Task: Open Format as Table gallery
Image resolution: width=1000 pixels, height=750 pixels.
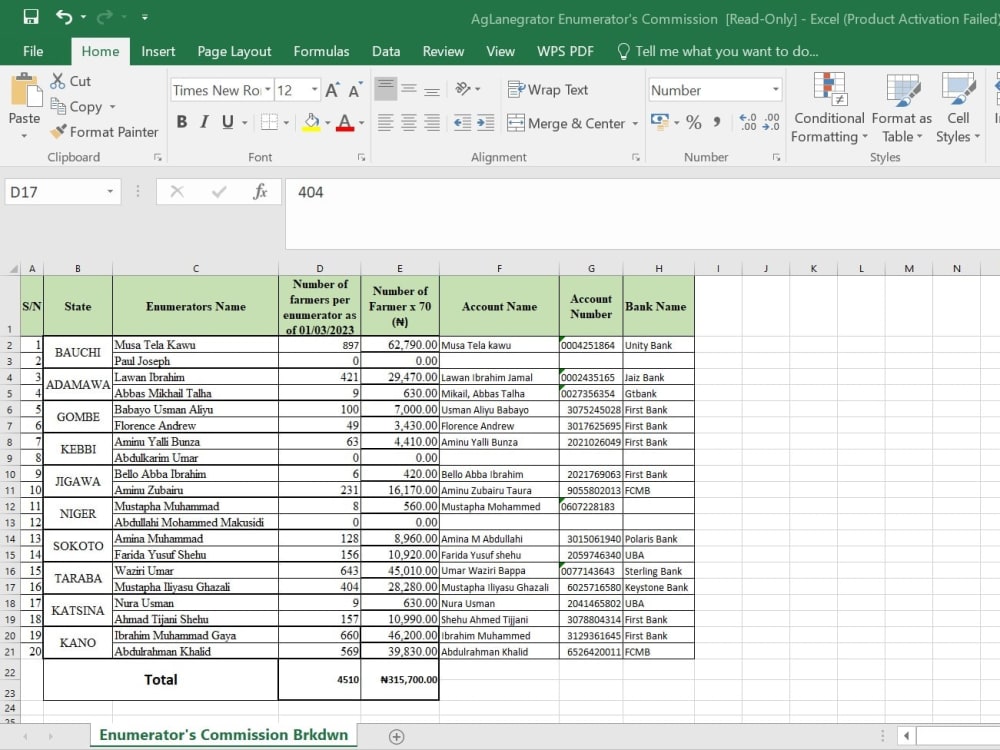Action: pyautogui.click(x=902, y=108)
